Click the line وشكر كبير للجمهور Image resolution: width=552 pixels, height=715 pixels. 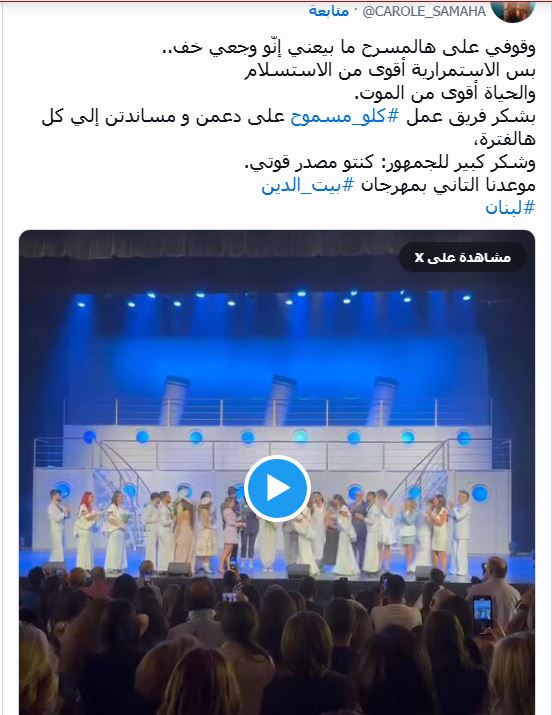(x=390, y=162)
